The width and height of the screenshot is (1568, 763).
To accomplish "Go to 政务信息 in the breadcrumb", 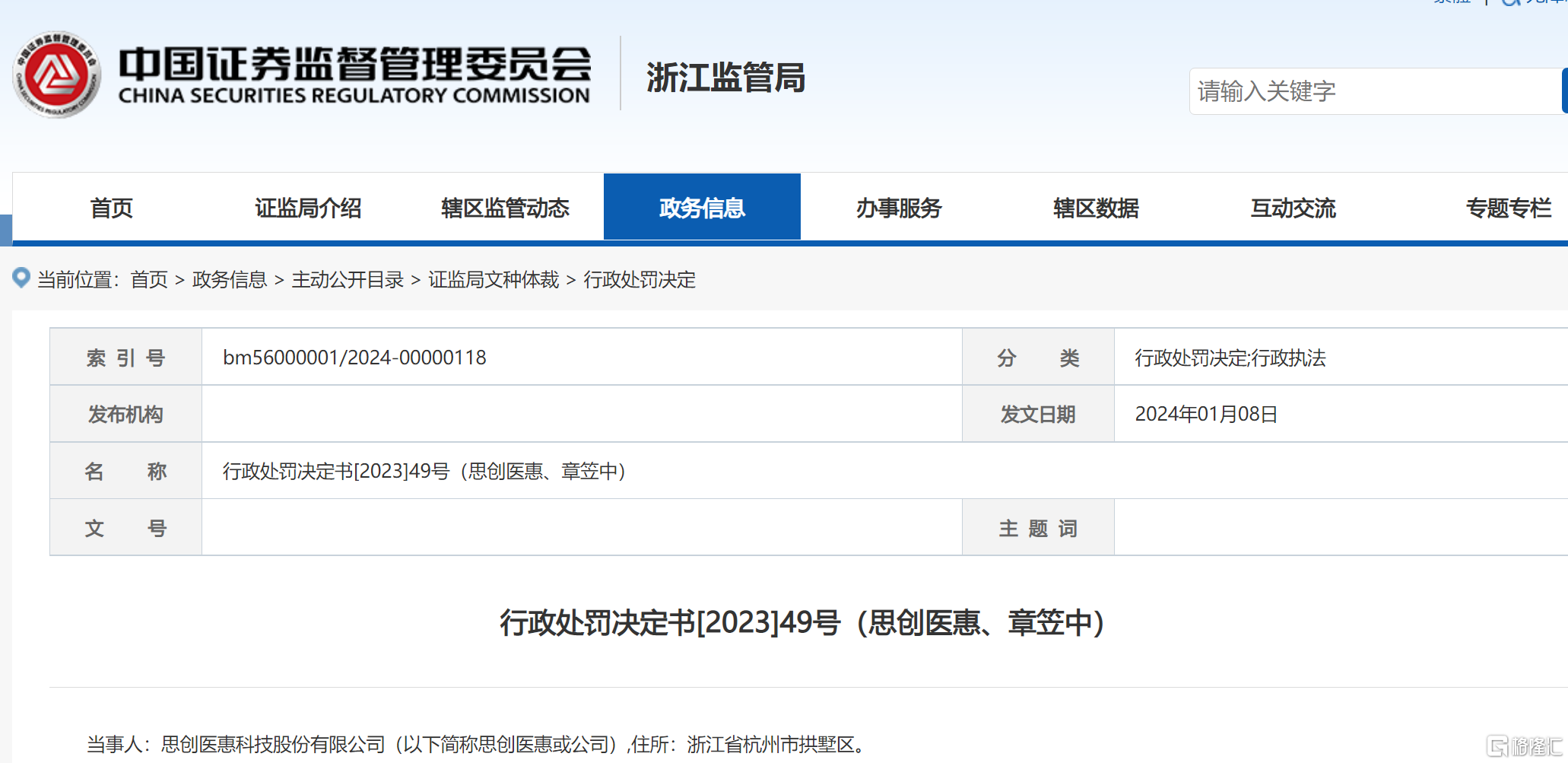I will tap(230, 280).
